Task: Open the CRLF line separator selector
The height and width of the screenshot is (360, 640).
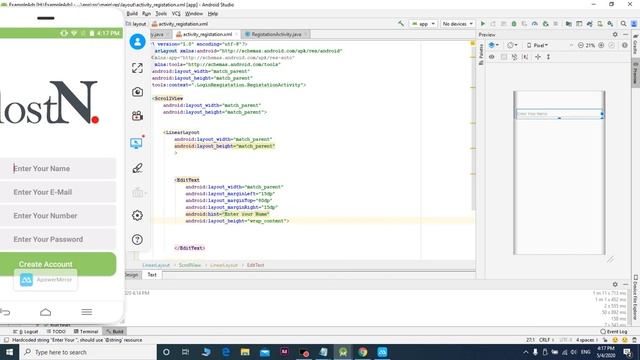Action: point(546,340)
